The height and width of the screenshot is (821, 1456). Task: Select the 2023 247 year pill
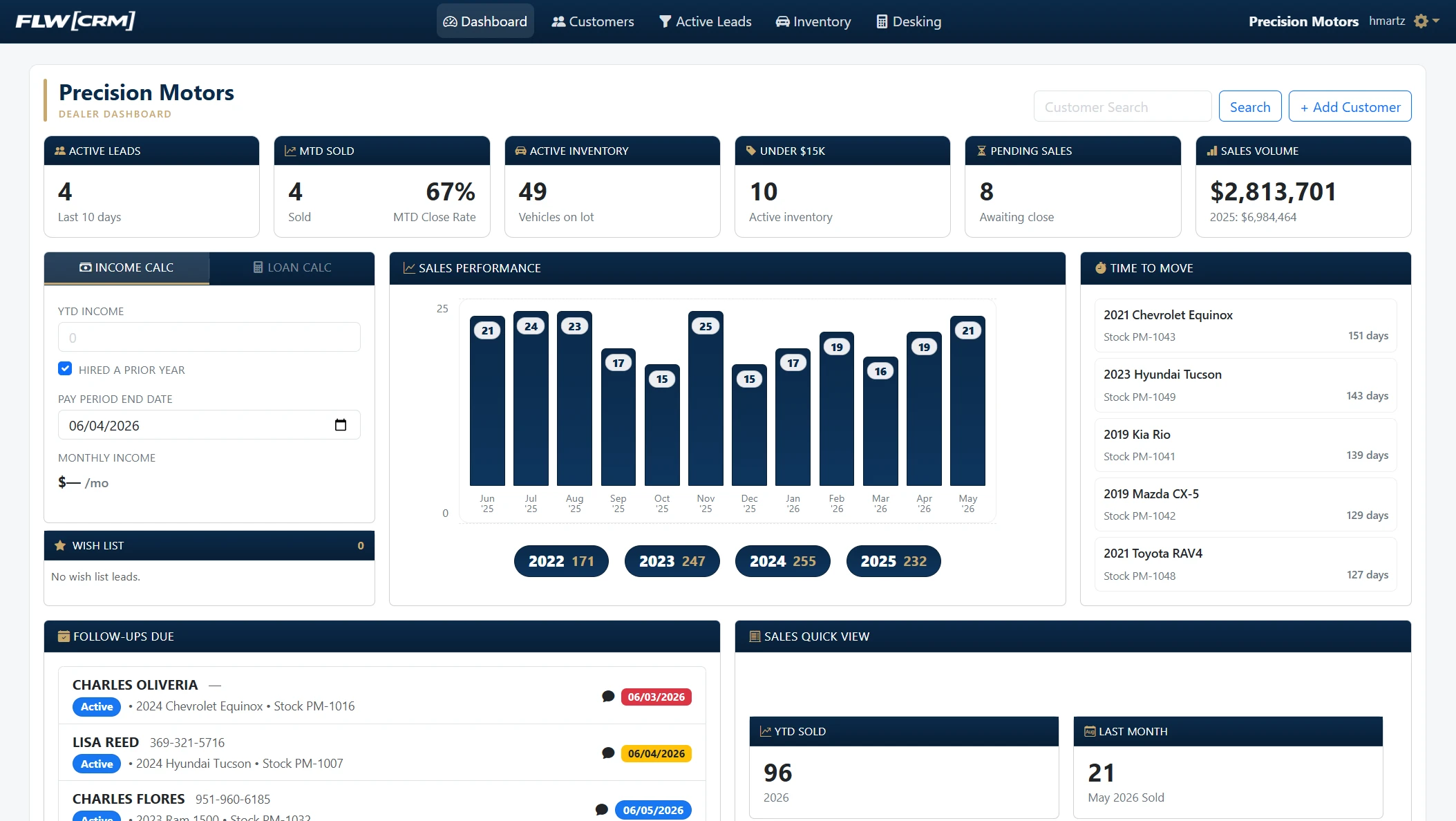(x=672, y=561)
